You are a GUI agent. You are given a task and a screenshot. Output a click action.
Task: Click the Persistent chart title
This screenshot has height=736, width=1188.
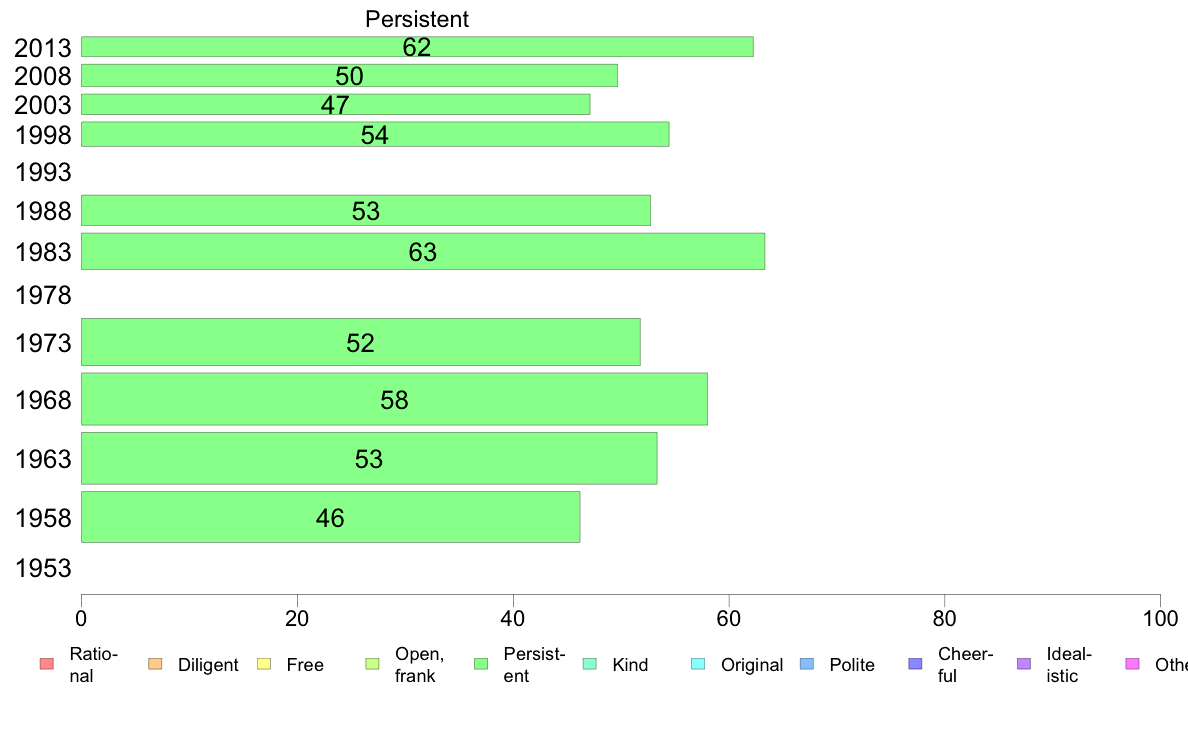(x=417, y=19)
